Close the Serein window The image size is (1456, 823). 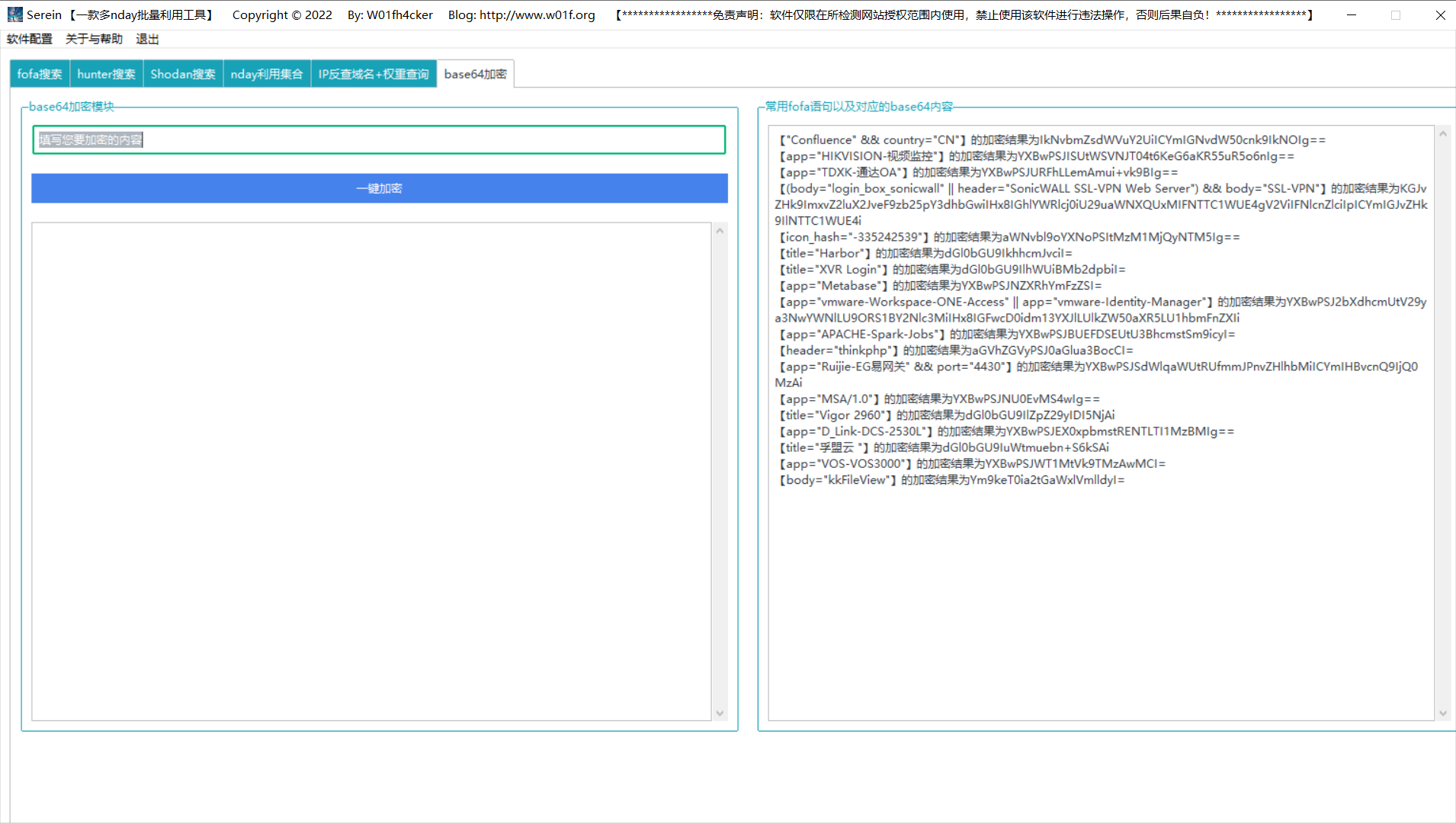pos(1440,14)
